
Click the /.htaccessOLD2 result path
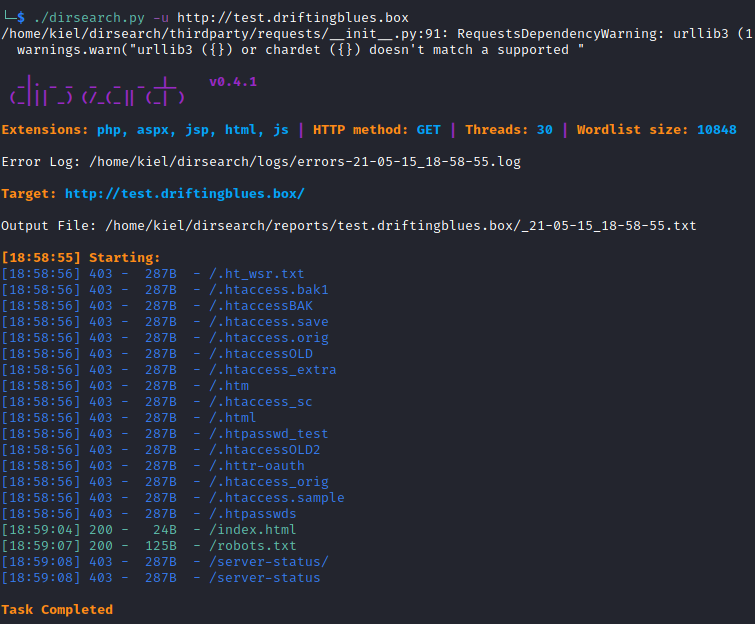point(264,450)
